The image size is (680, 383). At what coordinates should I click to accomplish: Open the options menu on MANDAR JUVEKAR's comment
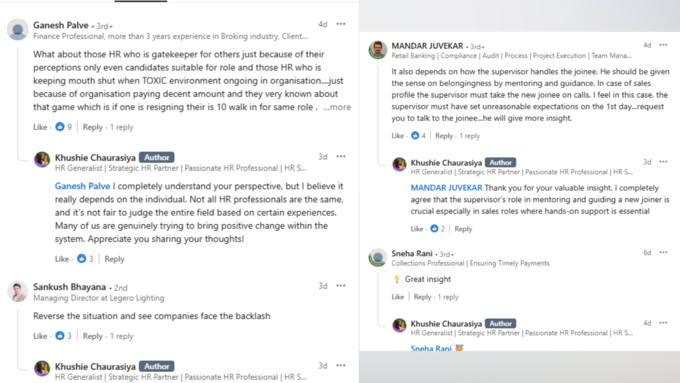click(663, 45)
